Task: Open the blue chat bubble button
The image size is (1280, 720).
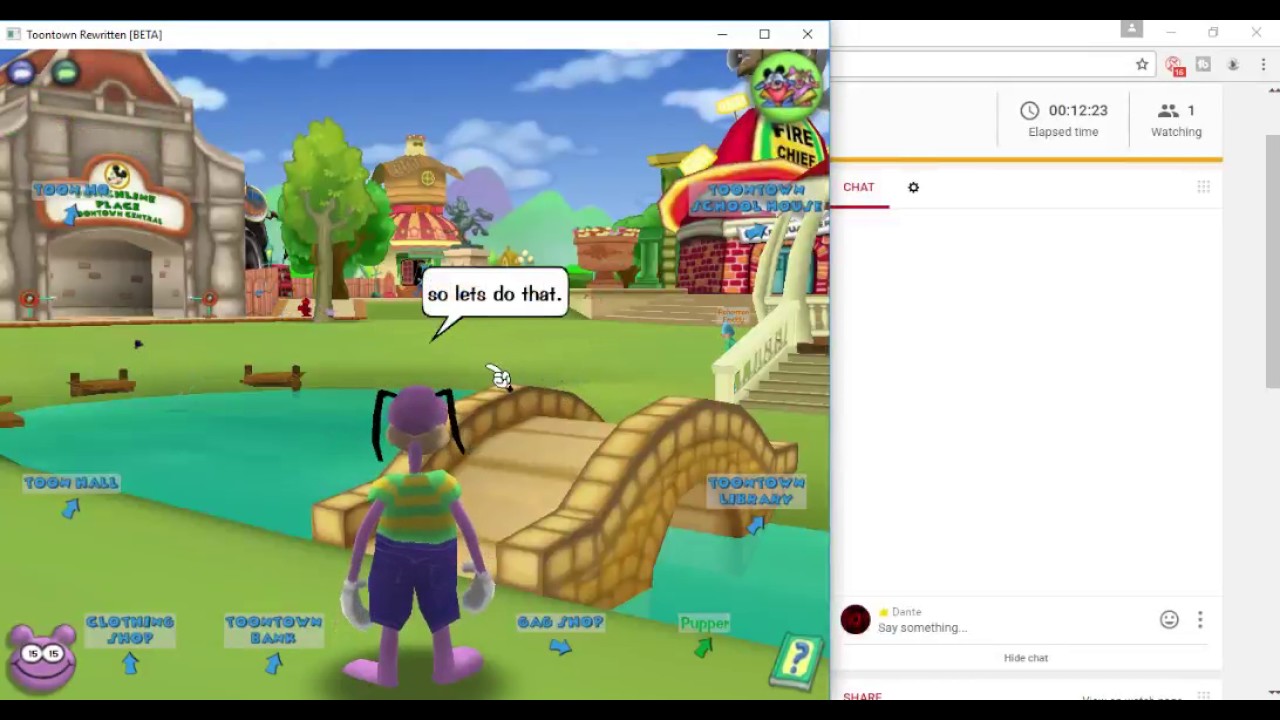Action: (x=21, y=72)
